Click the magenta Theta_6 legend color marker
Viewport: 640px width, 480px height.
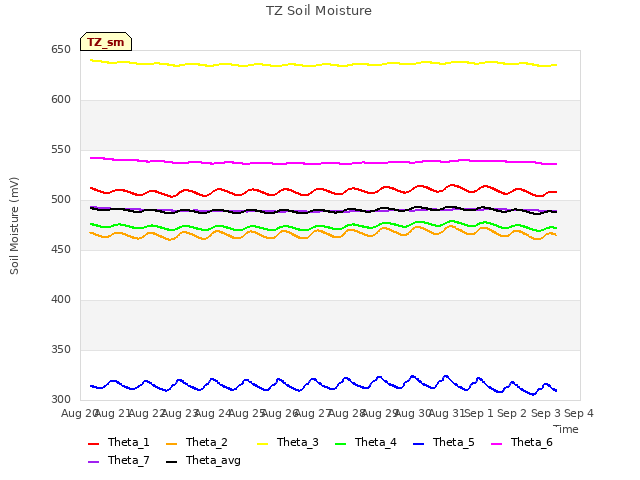[x=496, y=444]
